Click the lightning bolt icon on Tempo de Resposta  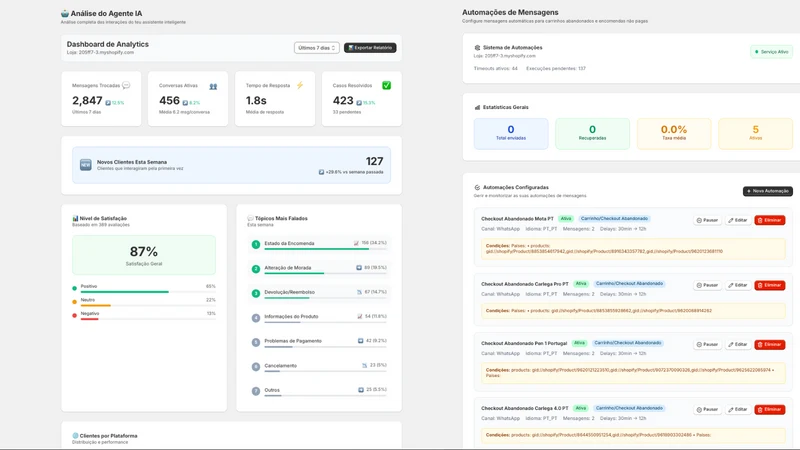pos(300,85)
